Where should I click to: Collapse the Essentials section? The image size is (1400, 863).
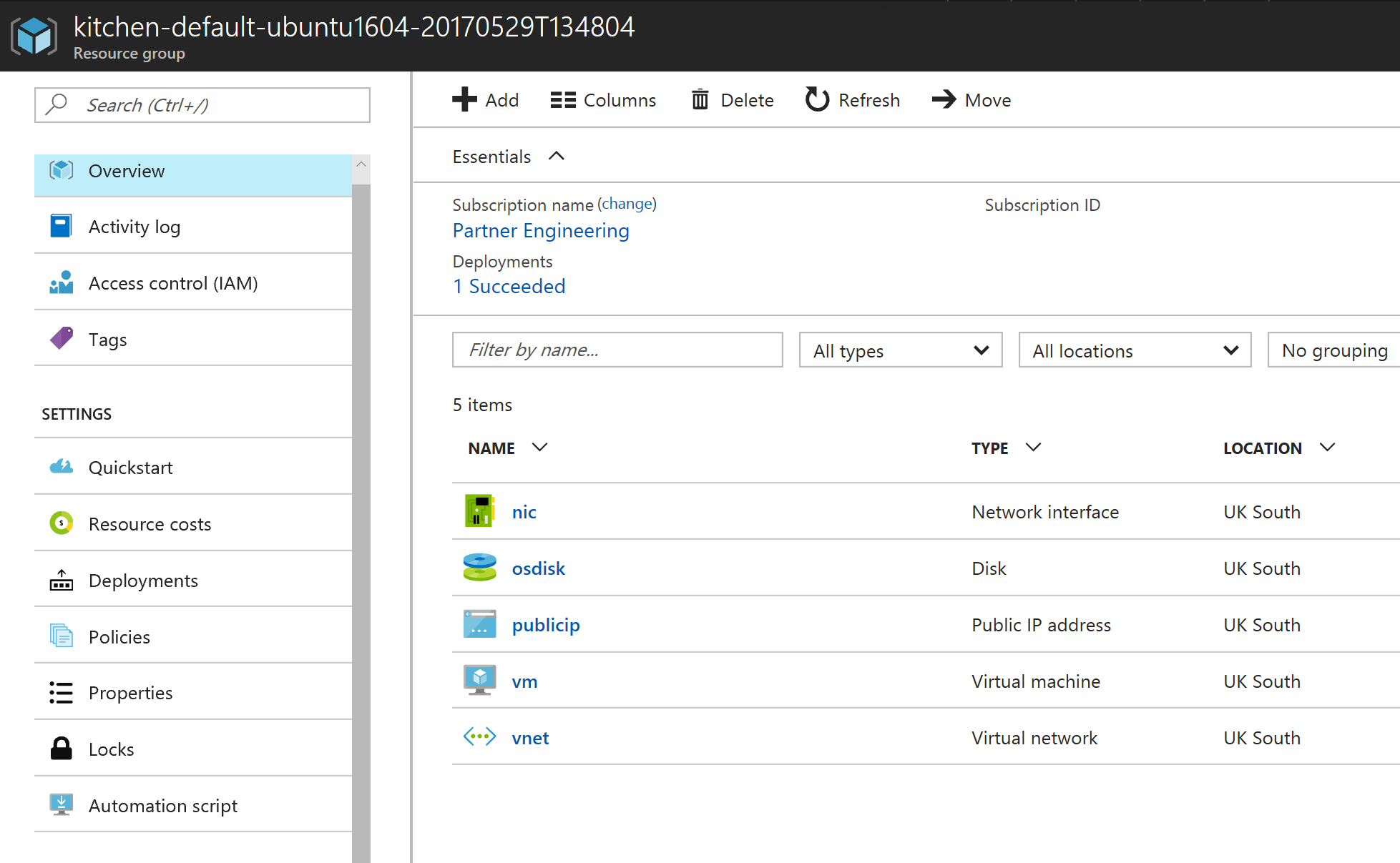tap(557, 156)
